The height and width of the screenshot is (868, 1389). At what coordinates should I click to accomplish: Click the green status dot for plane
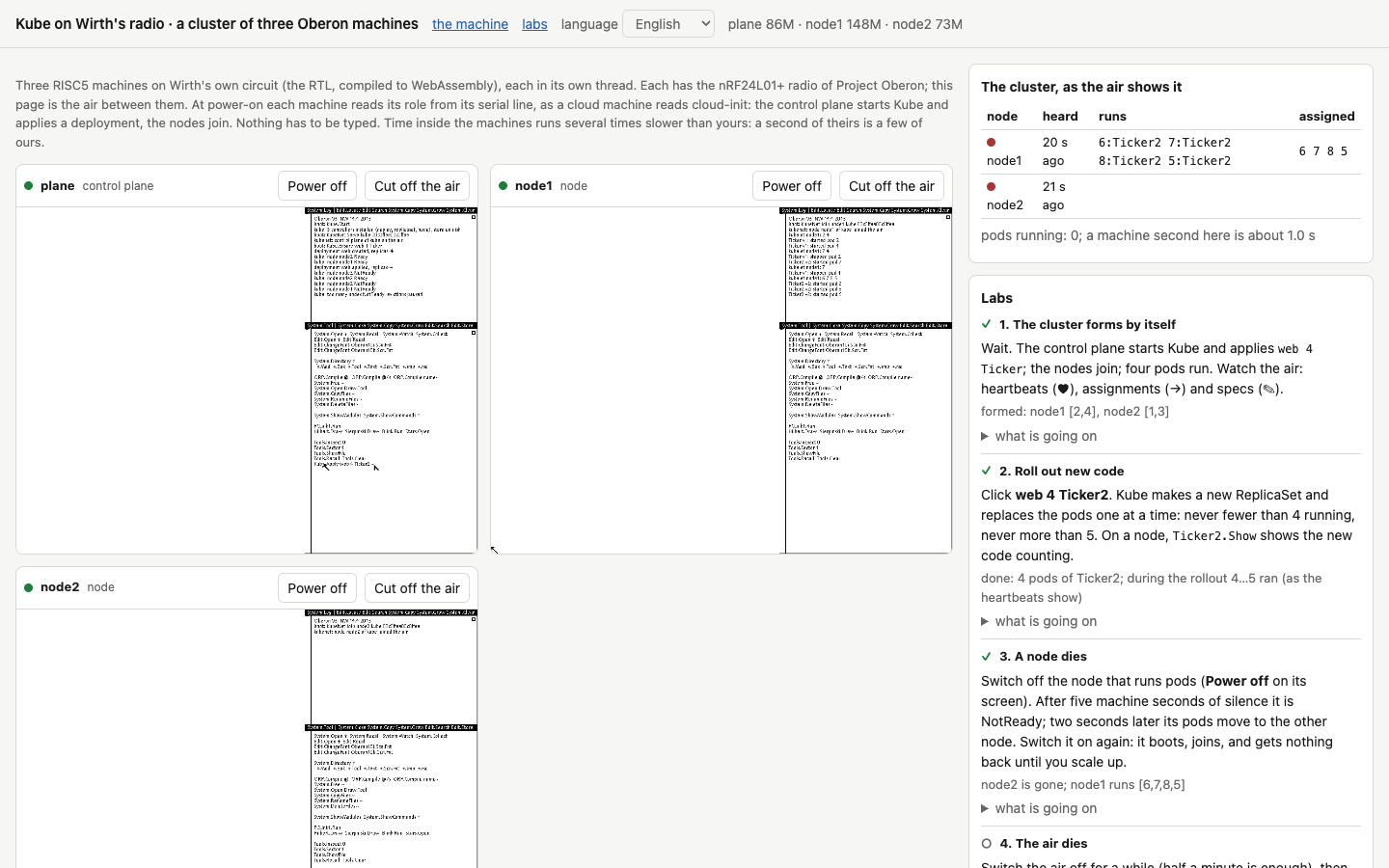pyautogui.click(x=29, y=186)
